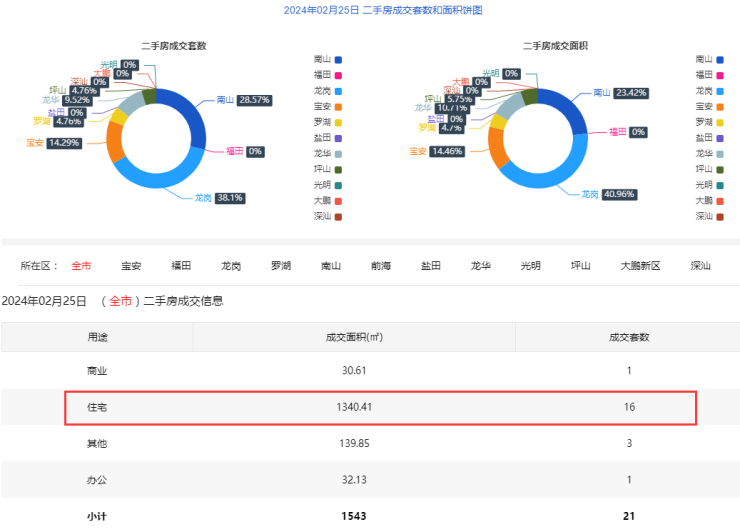740x532 pixels.
Task: Click the 38.1% 龙岗 label on 成交套数 donut
Action: tap(230, 198)
